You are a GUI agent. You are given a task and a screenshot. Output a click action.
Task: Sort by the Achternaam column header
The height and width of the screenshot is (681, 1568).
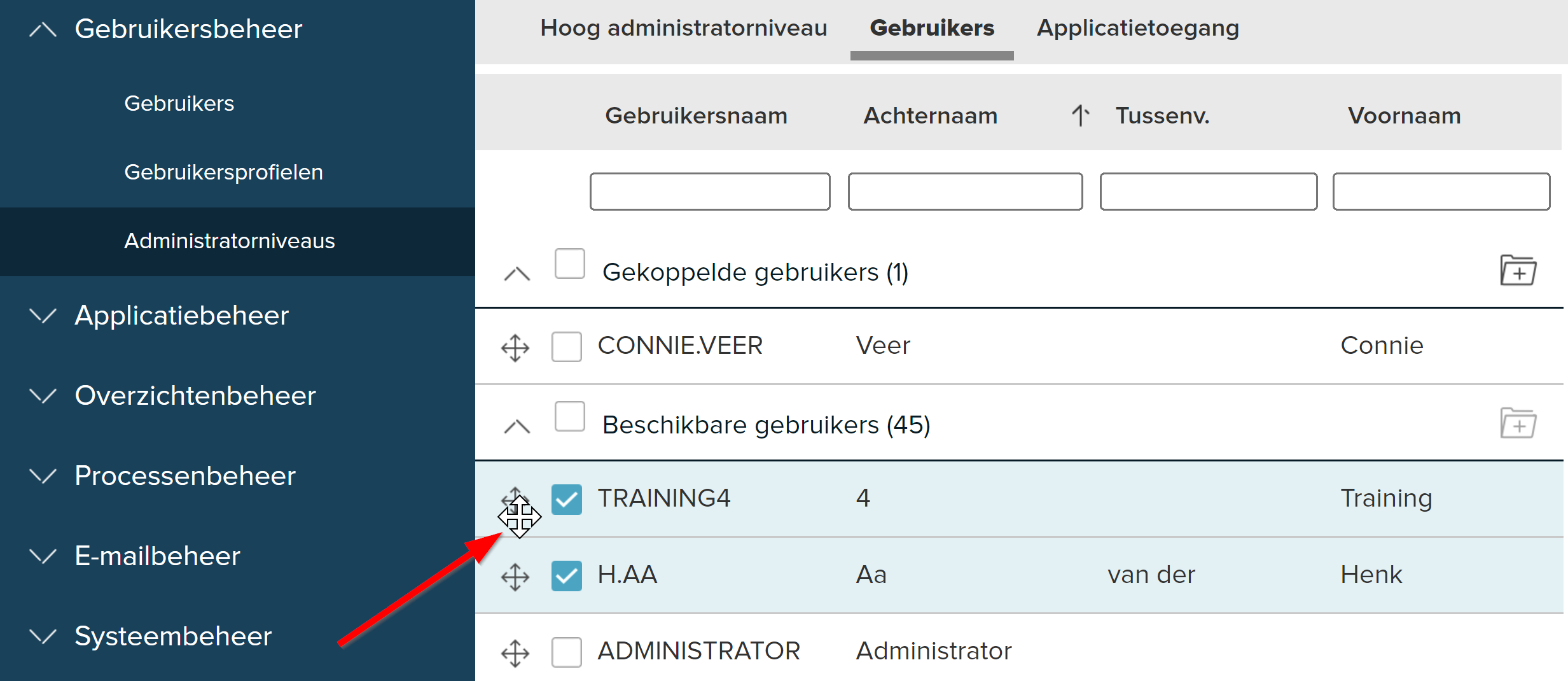pyautogui.click(x=931, y=116)
